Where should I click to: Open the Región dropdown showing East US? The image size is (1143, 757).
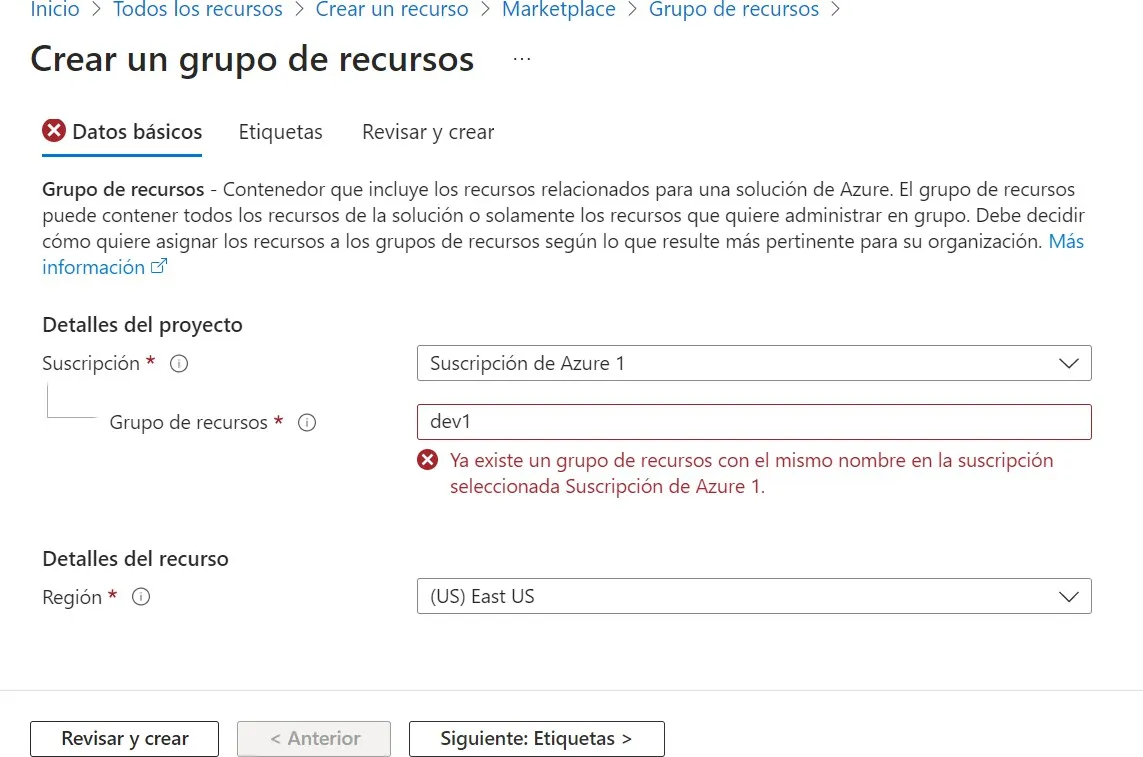coord(753,597)
